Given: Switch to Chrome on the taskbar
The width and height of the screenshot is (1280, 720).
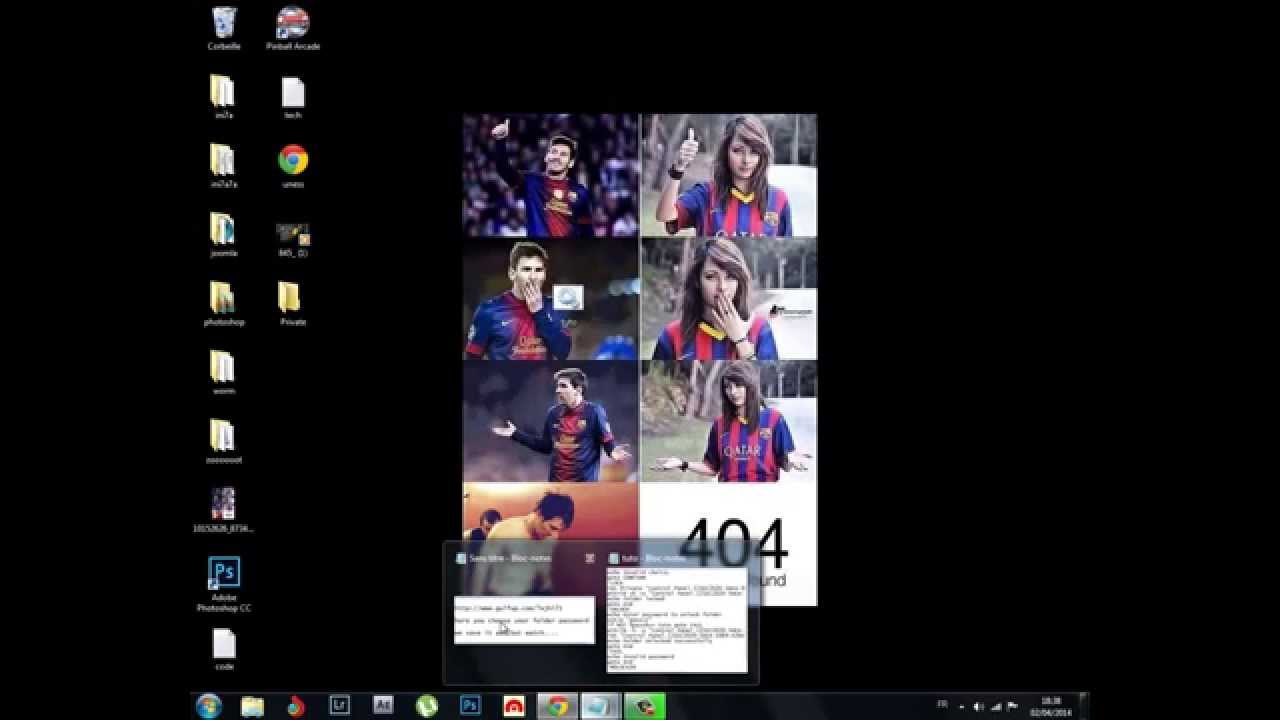Looking at the screenshot, I should (x=558, y=706).
